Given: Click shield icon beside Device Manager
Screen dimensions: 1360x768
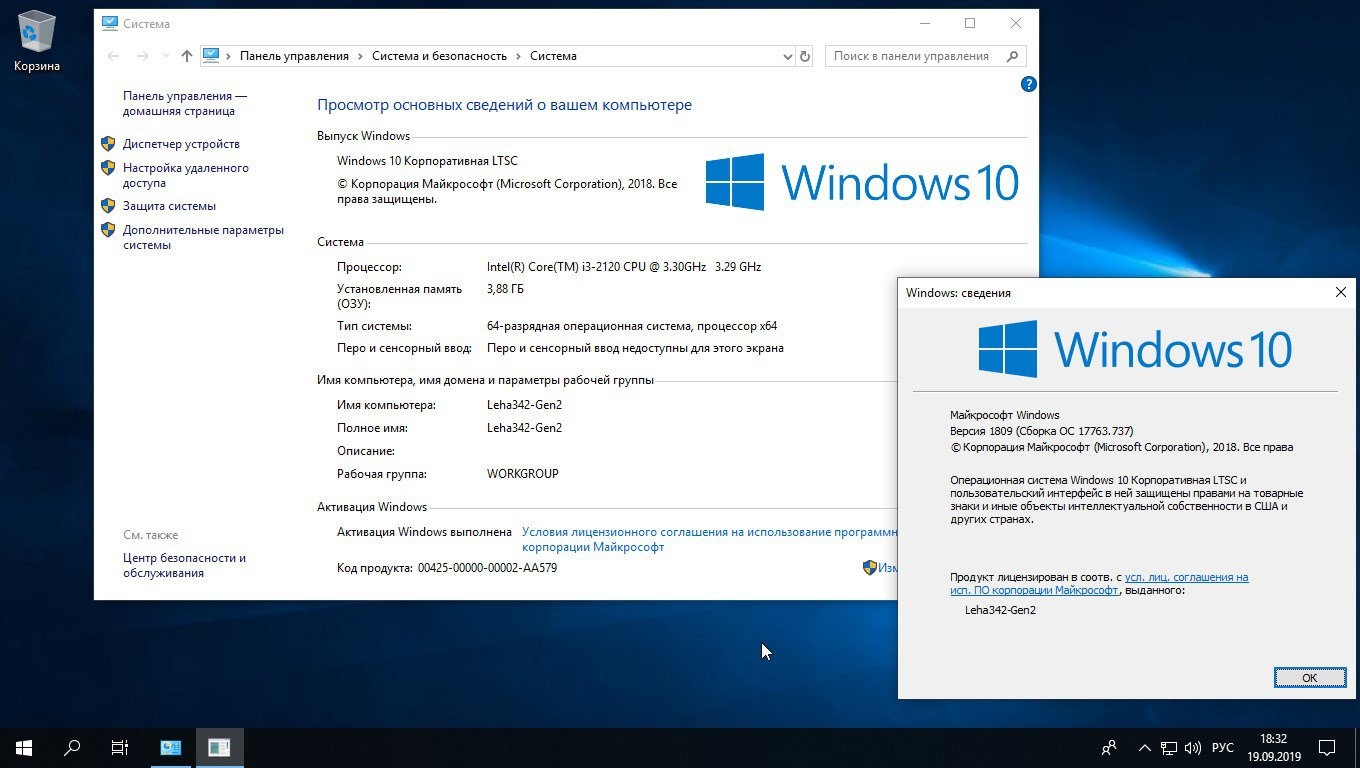Looking at the screenshot, I should tap(108, 144).
